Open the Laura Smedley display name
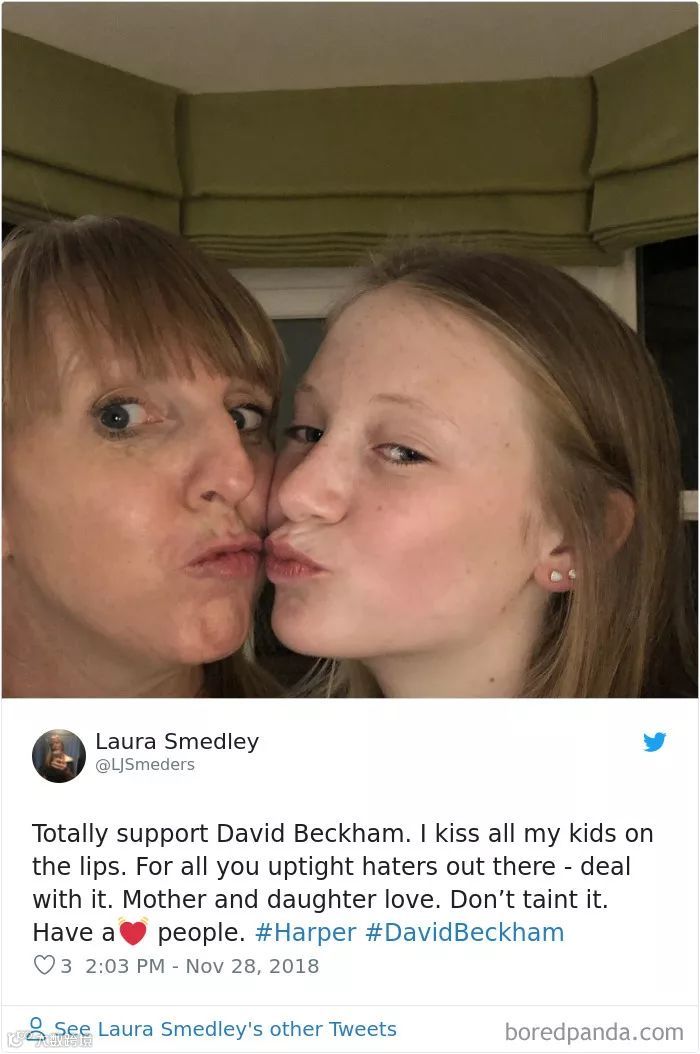The width and height of the screenshot is (700, 1054). (177, 741)
